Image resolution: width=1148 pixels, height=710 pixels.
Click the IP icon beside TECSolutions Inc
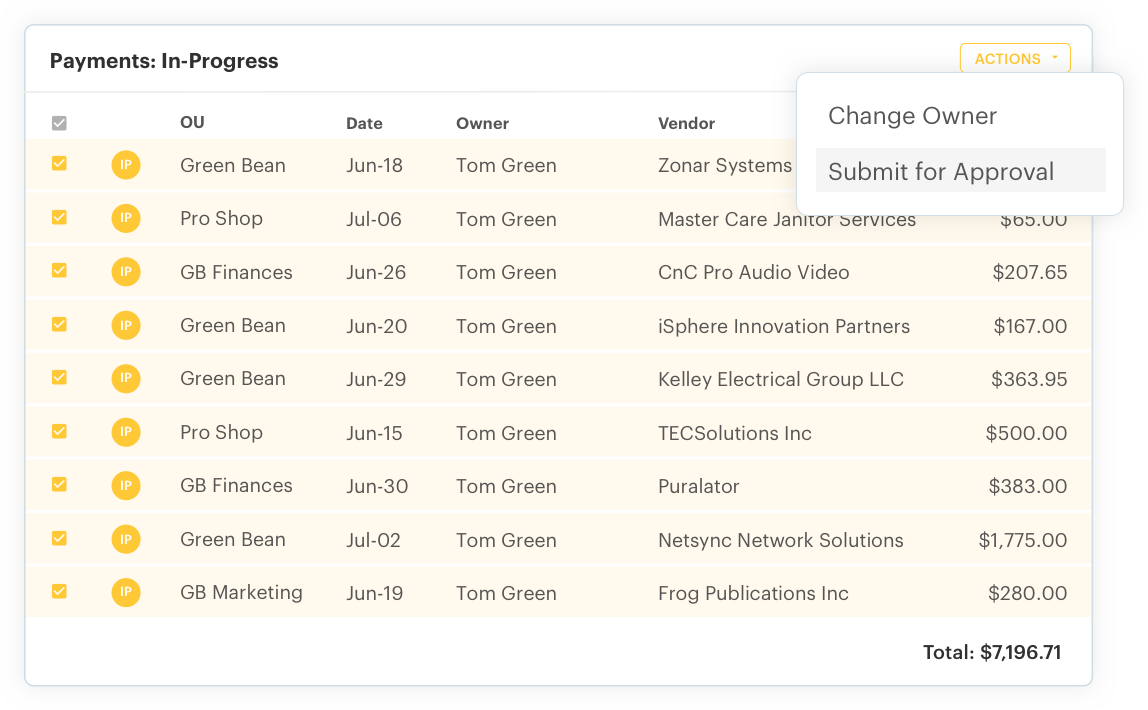tap(126, 432)
